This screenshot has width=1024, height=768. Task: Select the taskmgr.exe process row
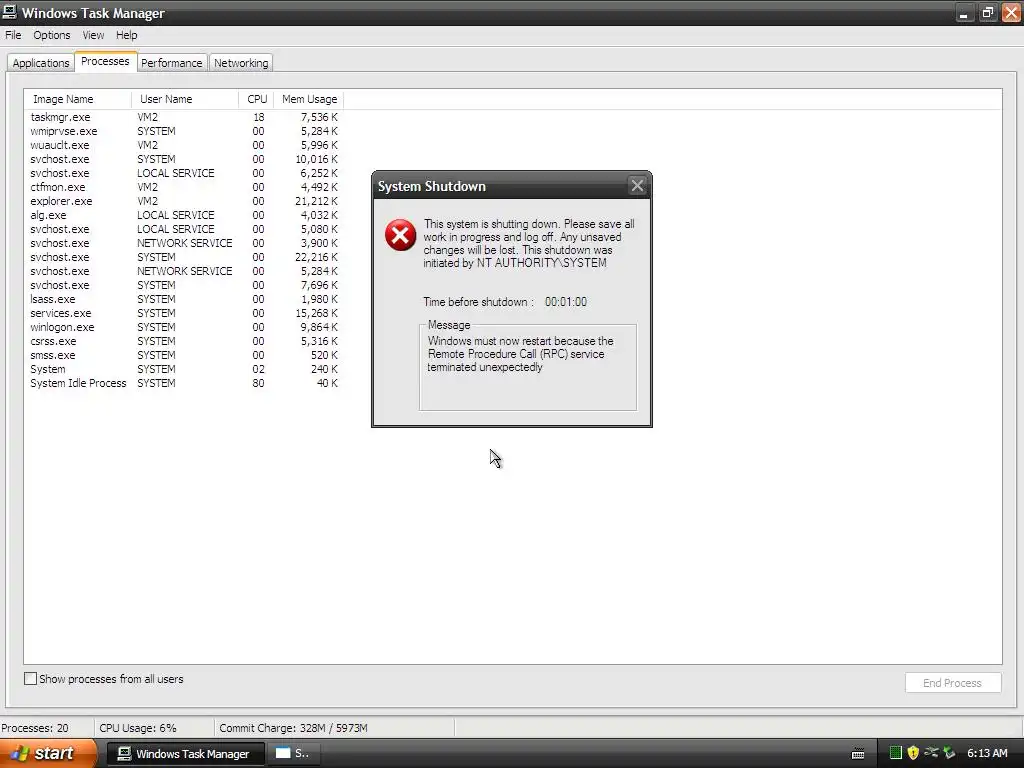pyautogui.click(x=184, y=117)
